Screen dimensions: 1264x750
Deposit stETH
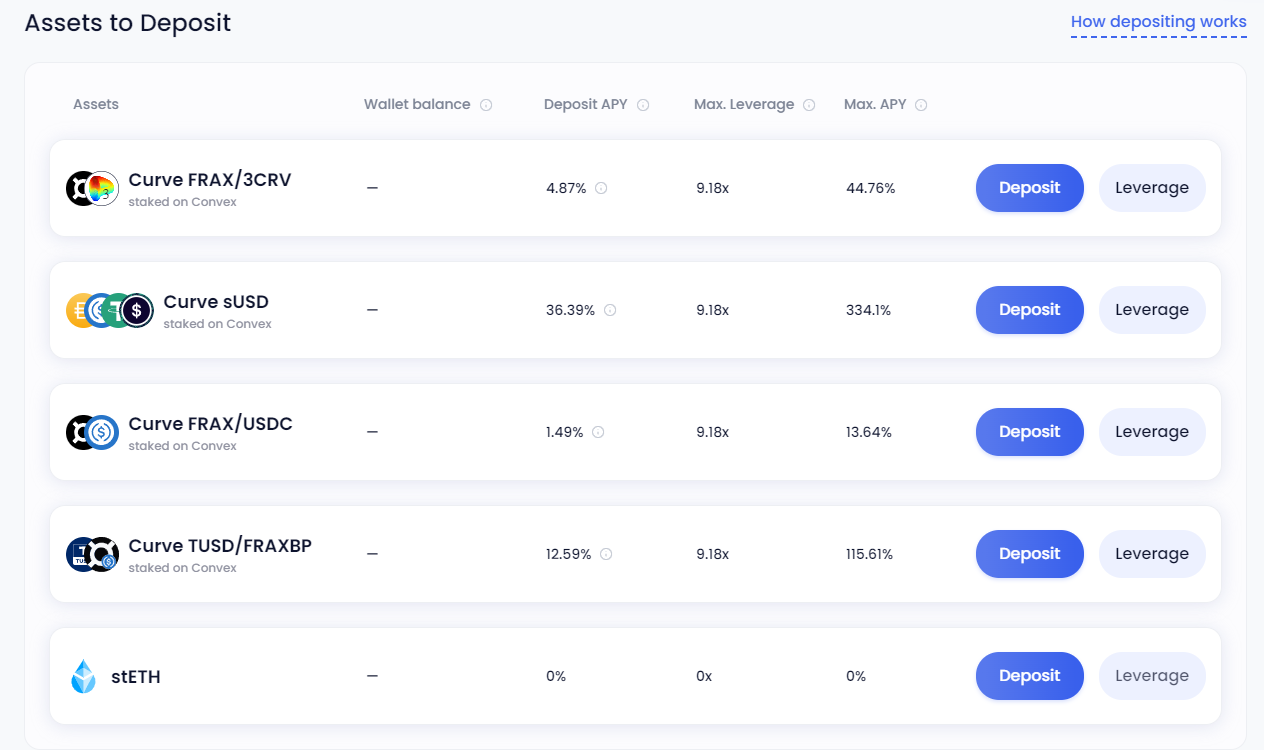click(1030, 676)
